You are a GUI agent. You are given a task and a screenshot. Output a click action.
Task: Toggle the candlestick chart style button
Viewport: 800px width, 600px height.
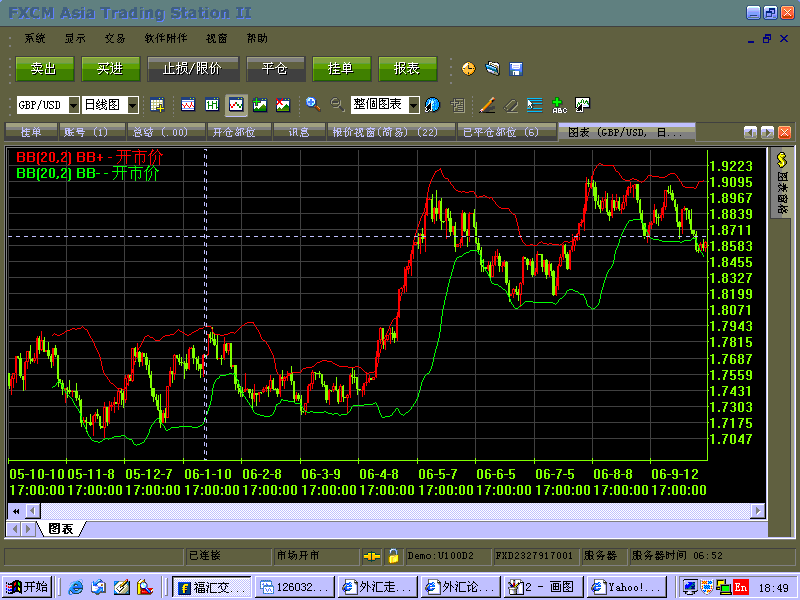pos(212,104)
